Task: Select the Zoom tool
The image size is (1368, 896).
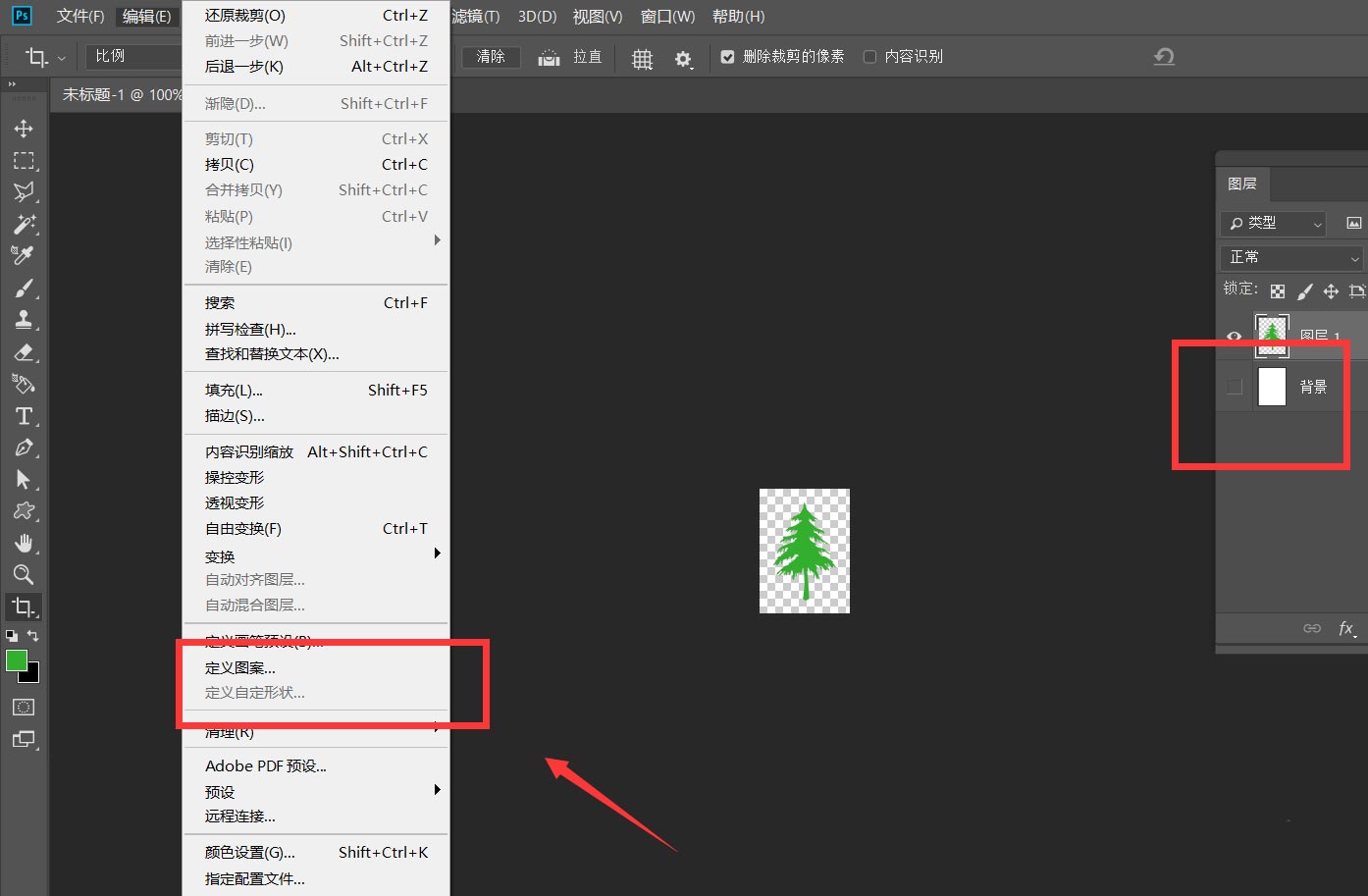Action: pyautogui.click(x=25, y=575)
